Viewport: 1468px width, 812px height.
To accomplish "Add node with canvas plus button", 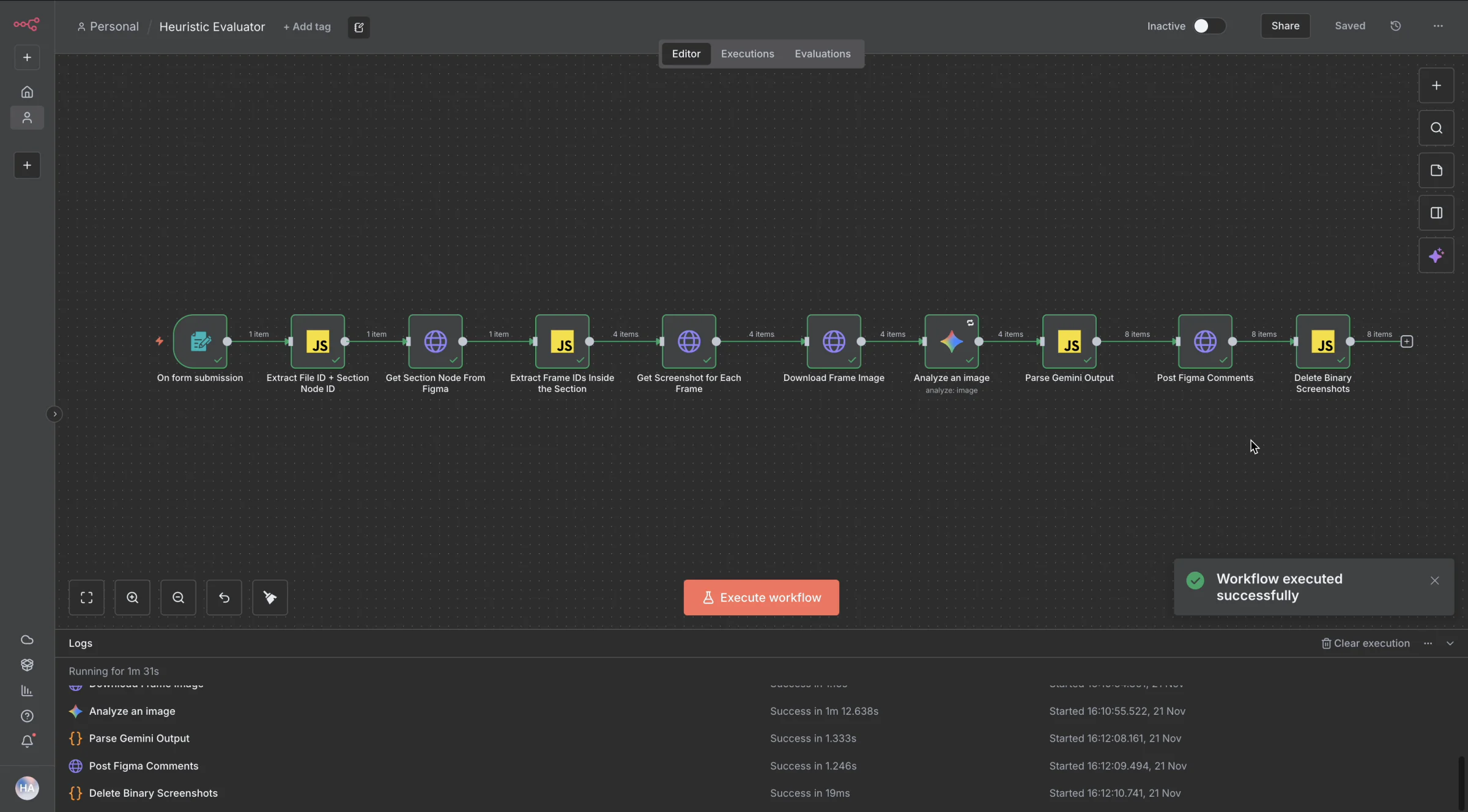I will pyautogui.click(x=1436, y=86).
